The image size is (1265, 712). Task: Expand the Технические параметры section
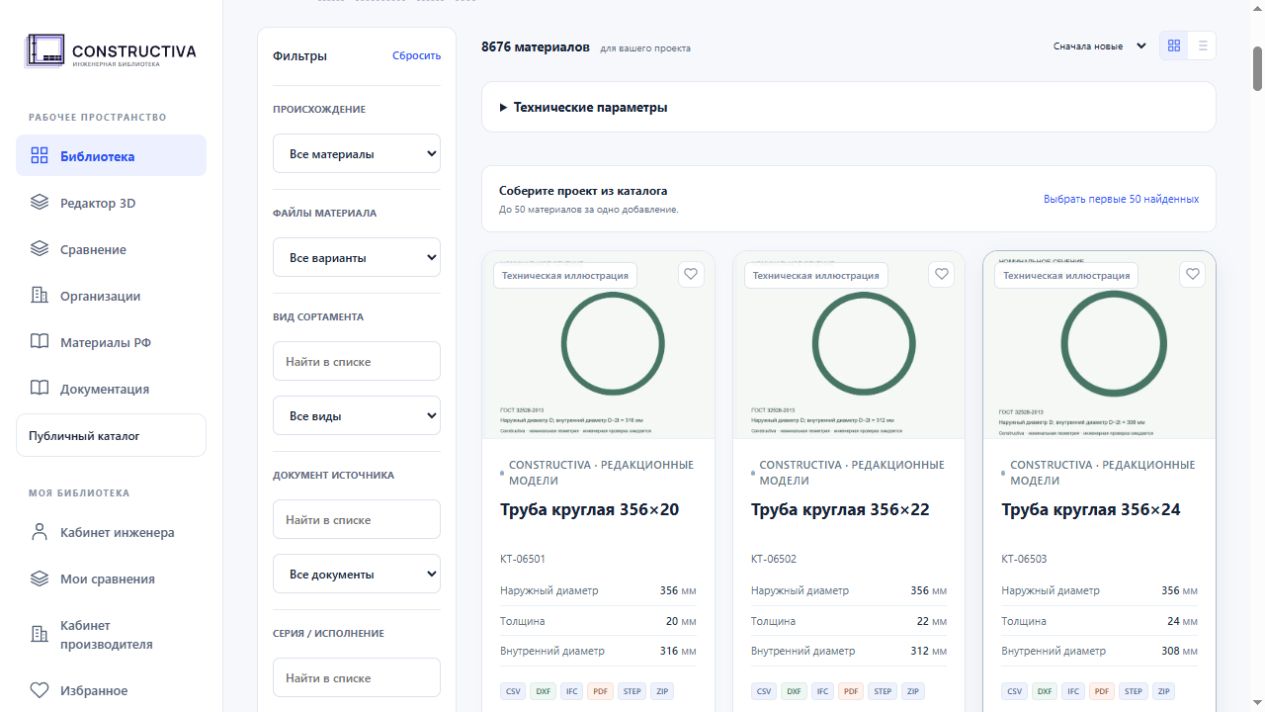[x=849, y=107]
